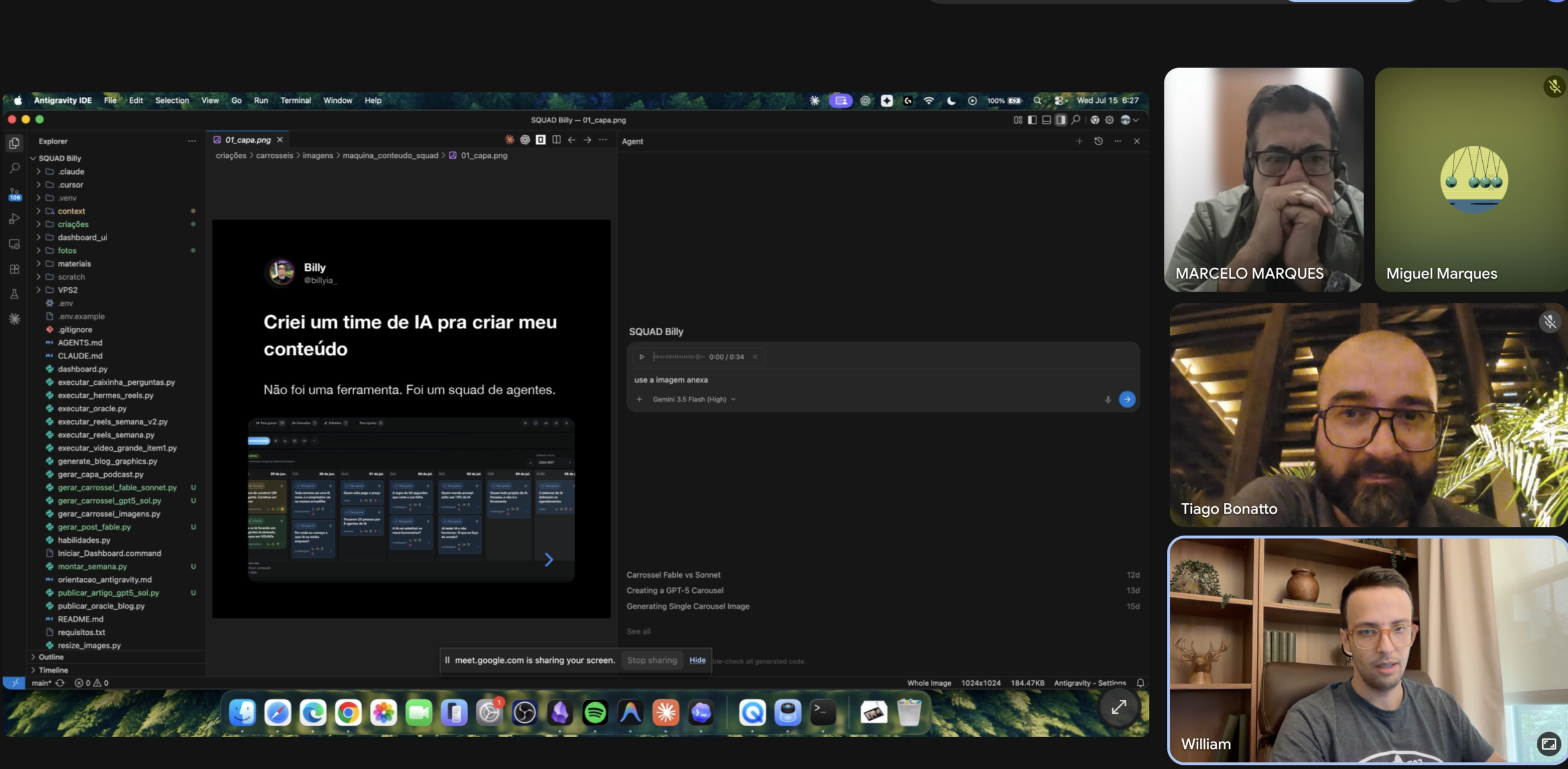Expand the Outline section

point(51,657)
